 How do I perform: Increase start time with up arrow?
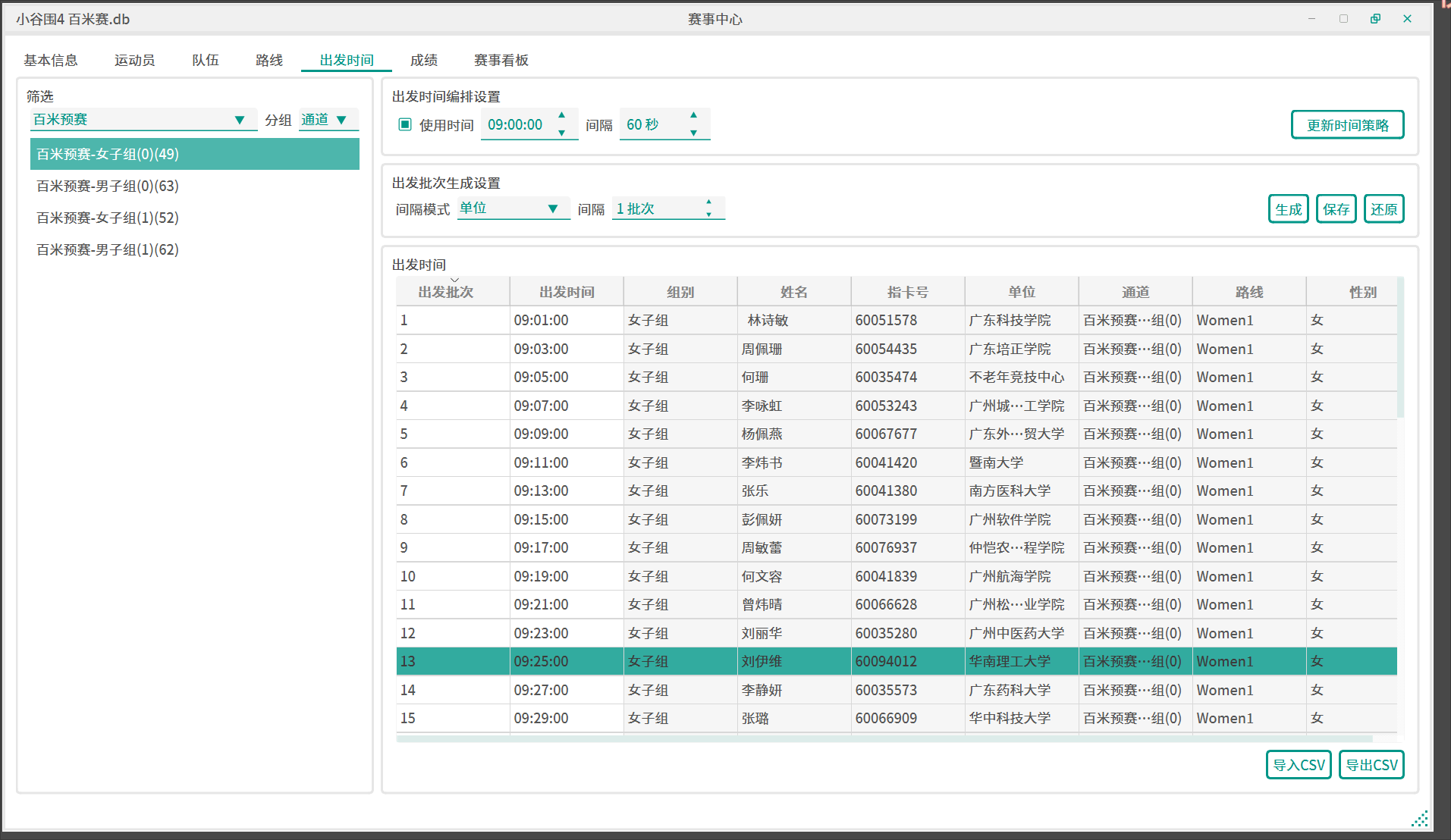coord(561,115)
